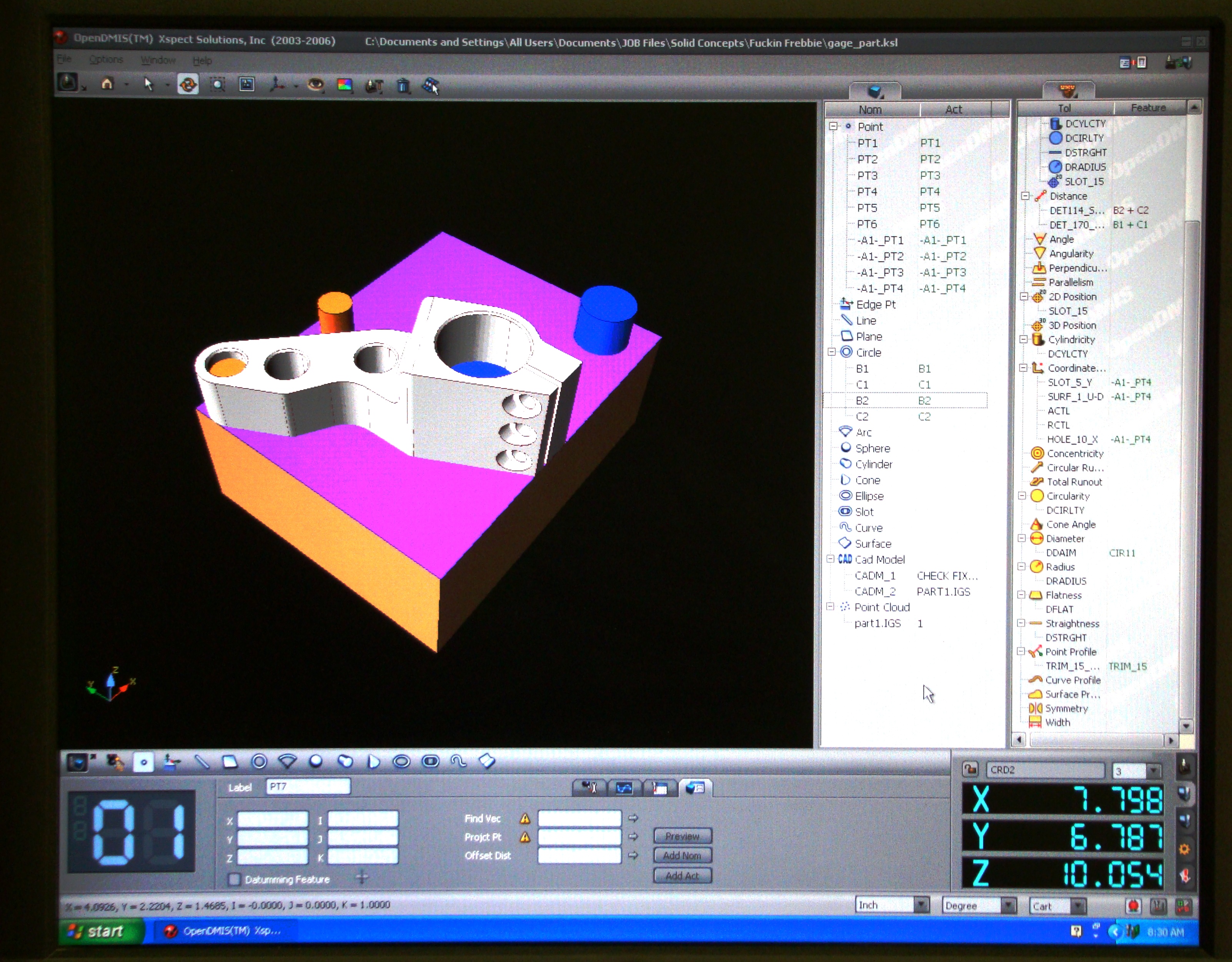1232x962 pixels.
Task: Select the Cylinder feature tool in the bottom toolbar
Action: pos(345,762)
